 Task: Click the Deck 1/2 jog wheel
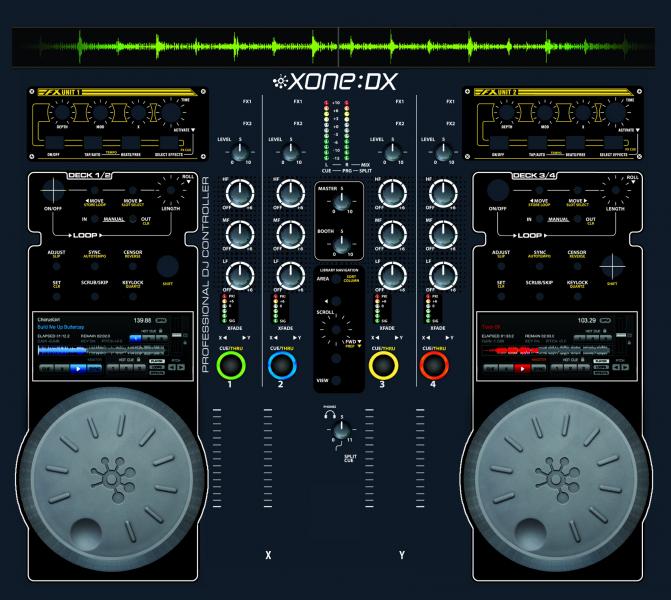click(112, 479)
